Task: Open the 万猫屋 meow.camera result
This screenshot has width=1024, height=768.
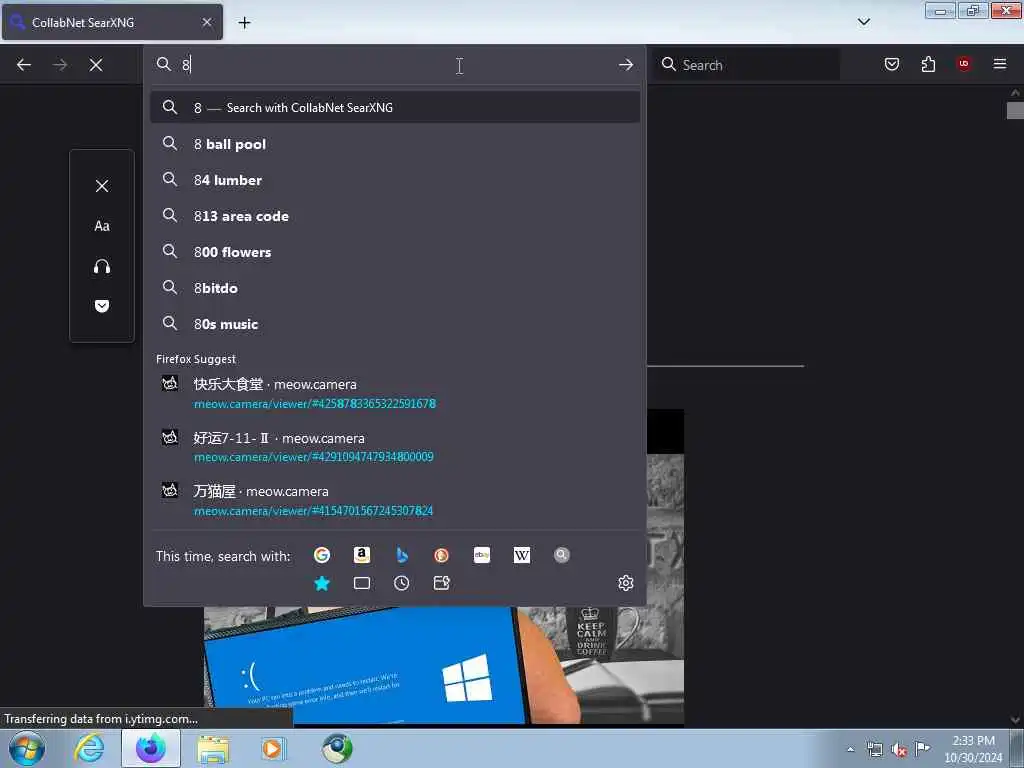Action: (394, 500)
